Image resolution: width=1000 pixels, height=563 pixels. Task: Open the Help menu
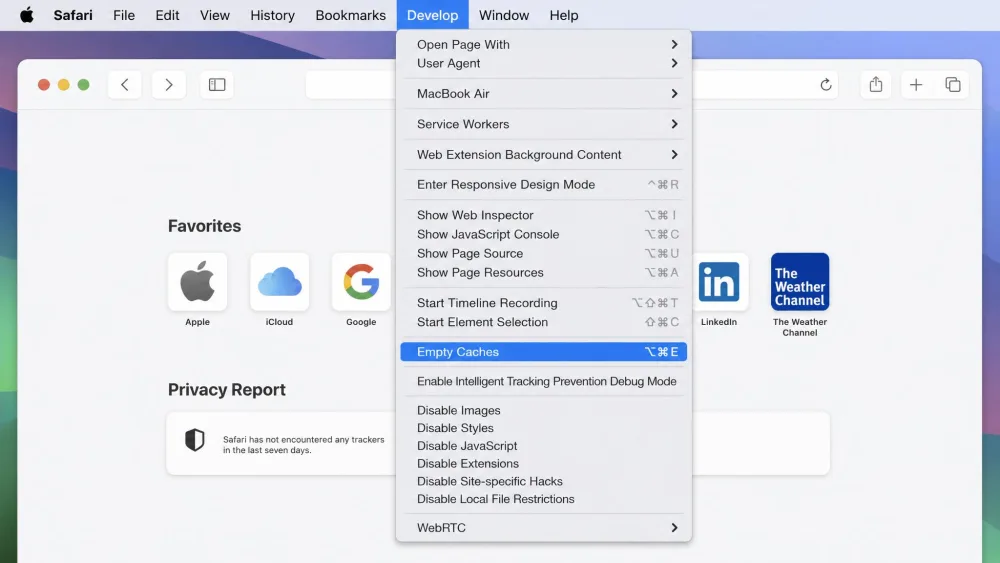(564, 15)
